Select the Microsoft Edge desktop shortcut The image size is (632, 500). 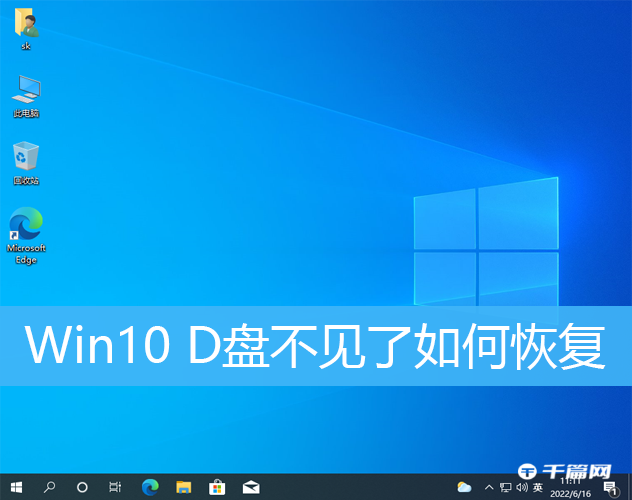[x=26, y=236]
